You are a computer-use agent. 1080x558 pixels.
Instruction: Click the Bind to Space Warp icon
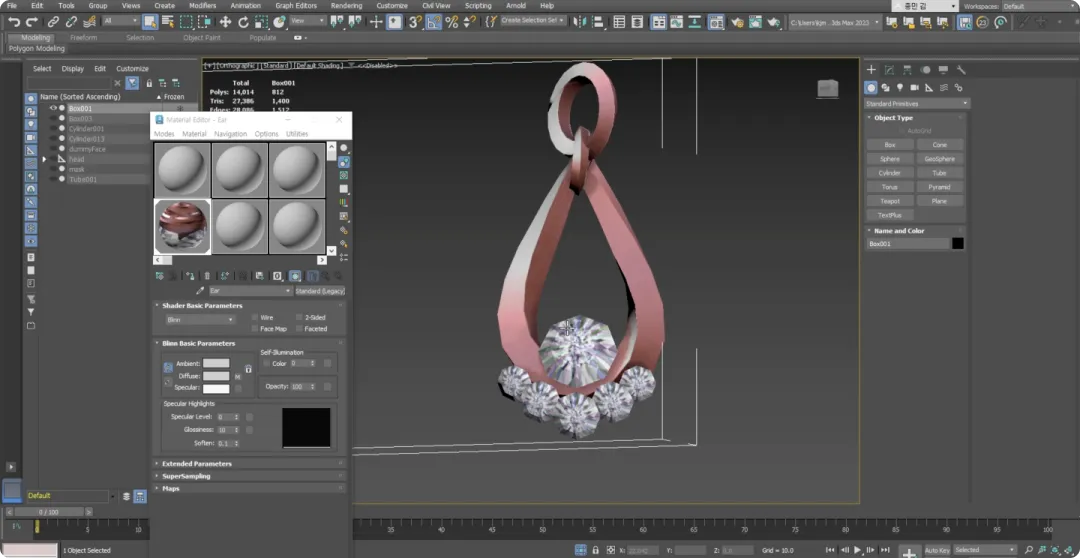(x=89, y=22)
